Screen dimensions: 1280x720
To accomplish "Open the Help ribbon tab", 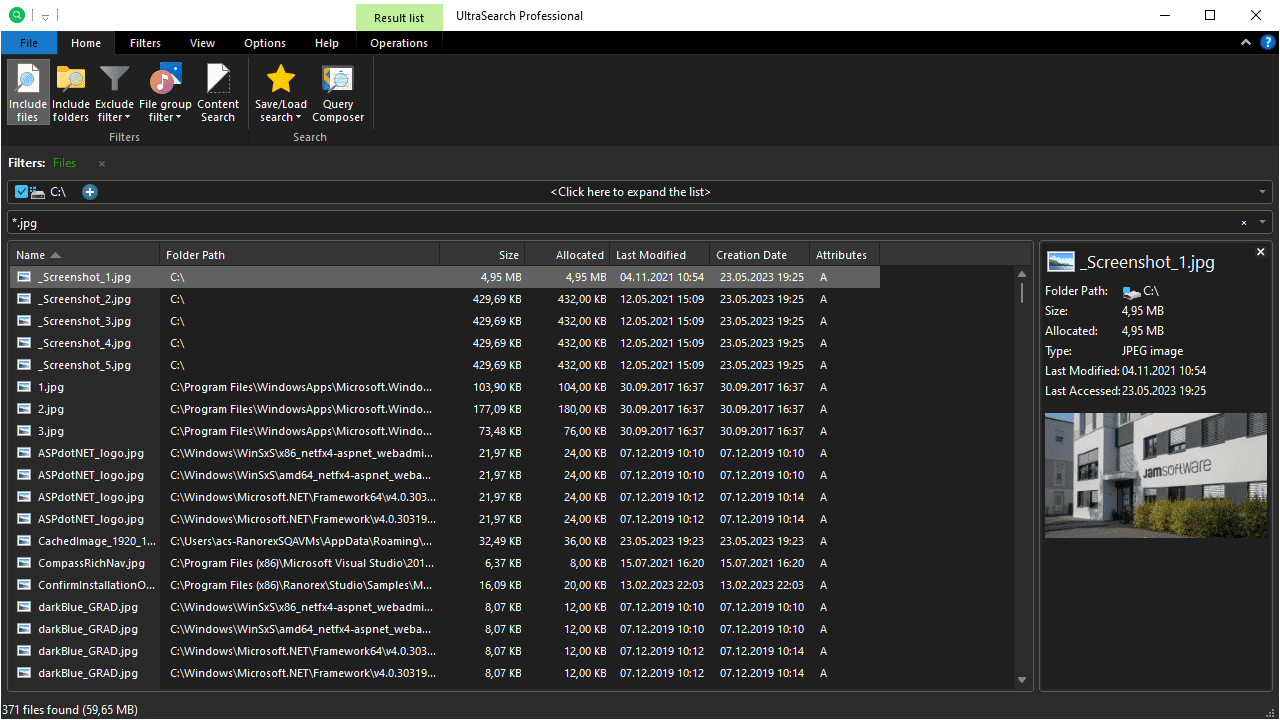I will (x=327, y=43).
